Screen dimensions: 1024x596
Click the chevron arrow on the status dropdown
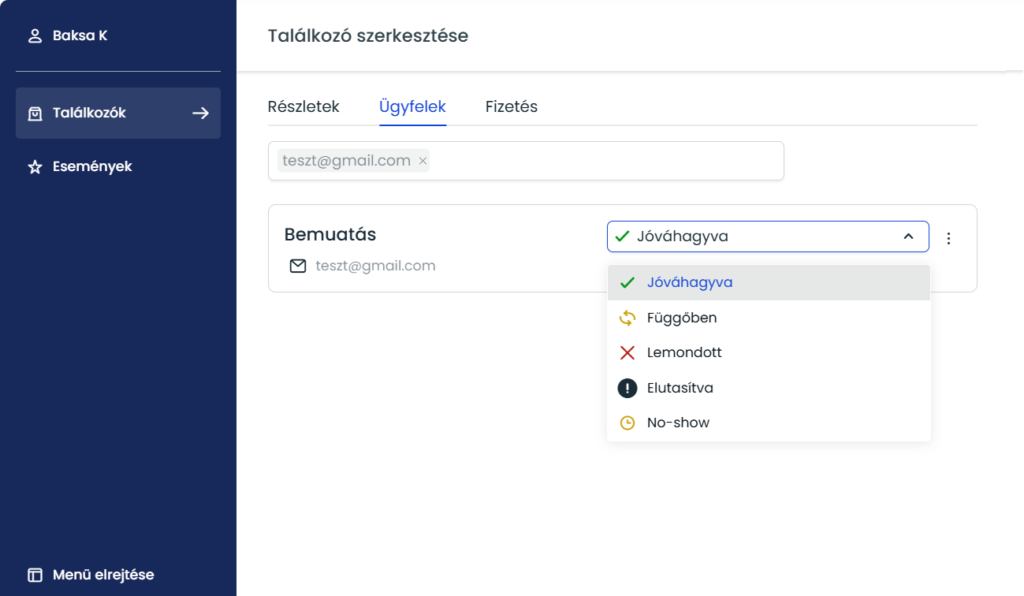908,237
